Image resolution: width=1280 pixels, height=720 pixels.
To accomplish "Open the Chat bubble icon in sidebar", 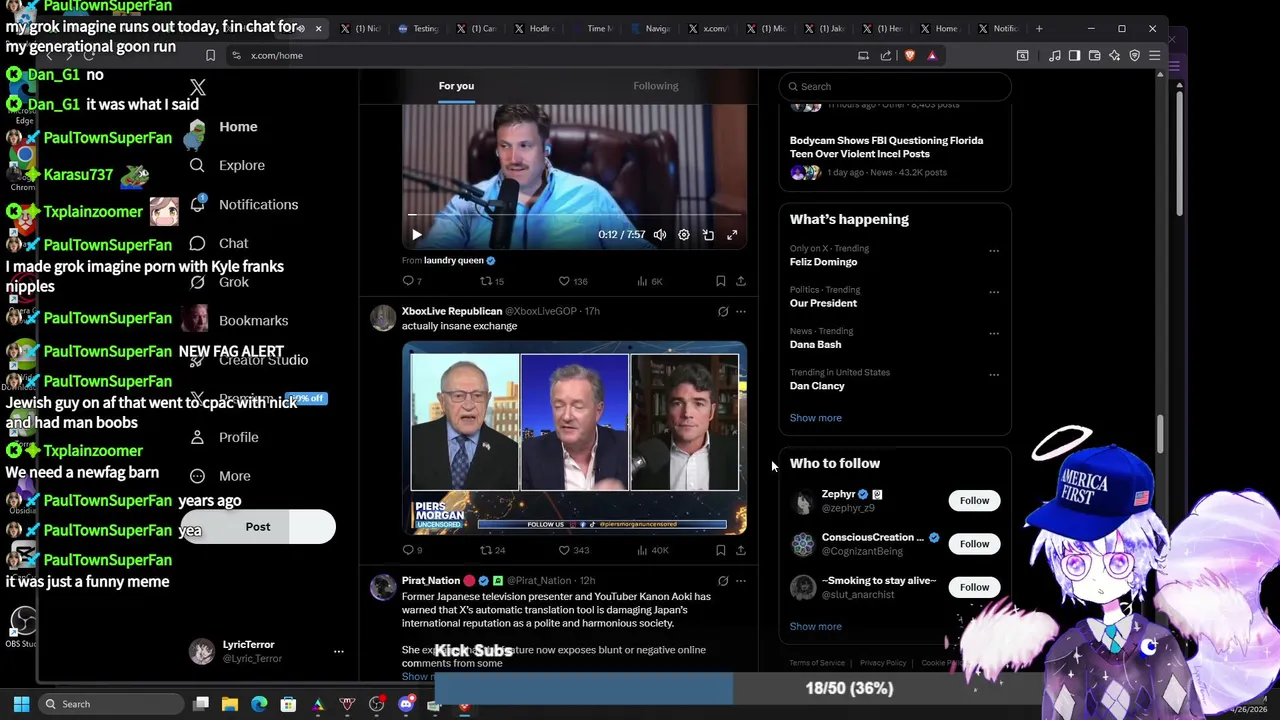I will (x=197, y=243).
